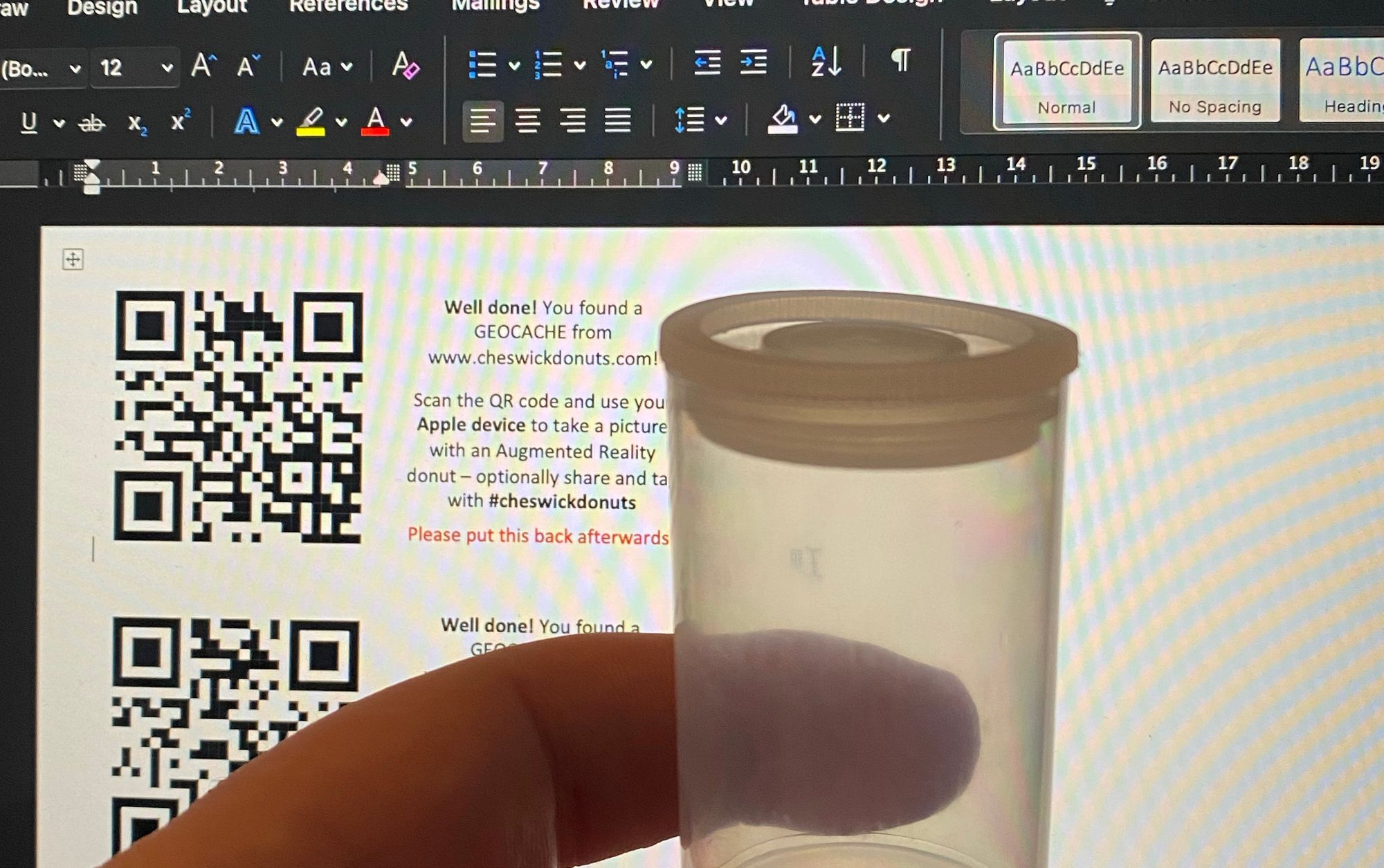Apply yellow text highlight color
Viewport: 1384px width, 868px height.
[x=311, y=122]
